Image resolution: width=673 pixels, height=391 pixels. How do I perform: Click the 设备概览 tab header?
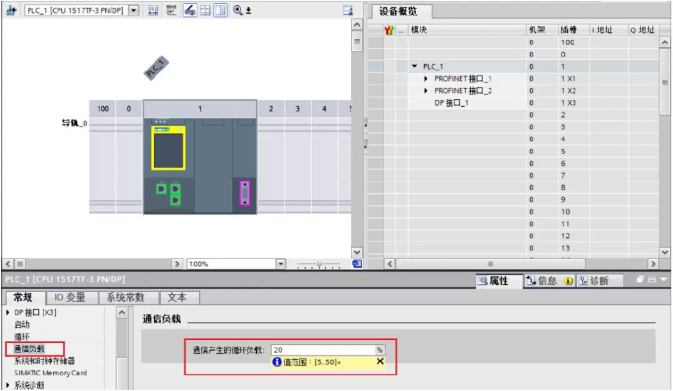click(x=398, y=11)
